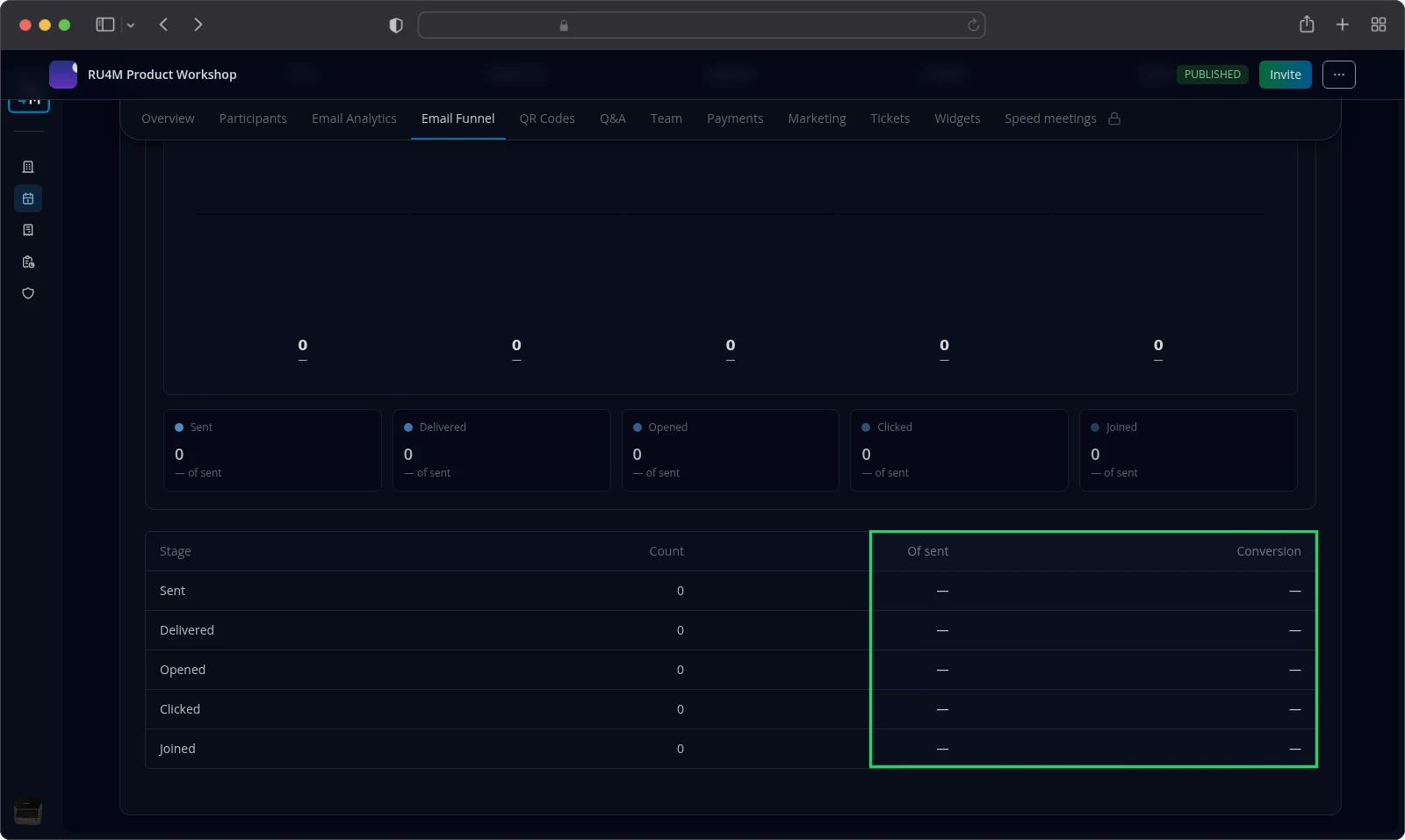Image resolution: width=1405 pixels, height=840 pixels.
Task: Click the privacy shield icon near address bar
Action: (x=396, y=25)
